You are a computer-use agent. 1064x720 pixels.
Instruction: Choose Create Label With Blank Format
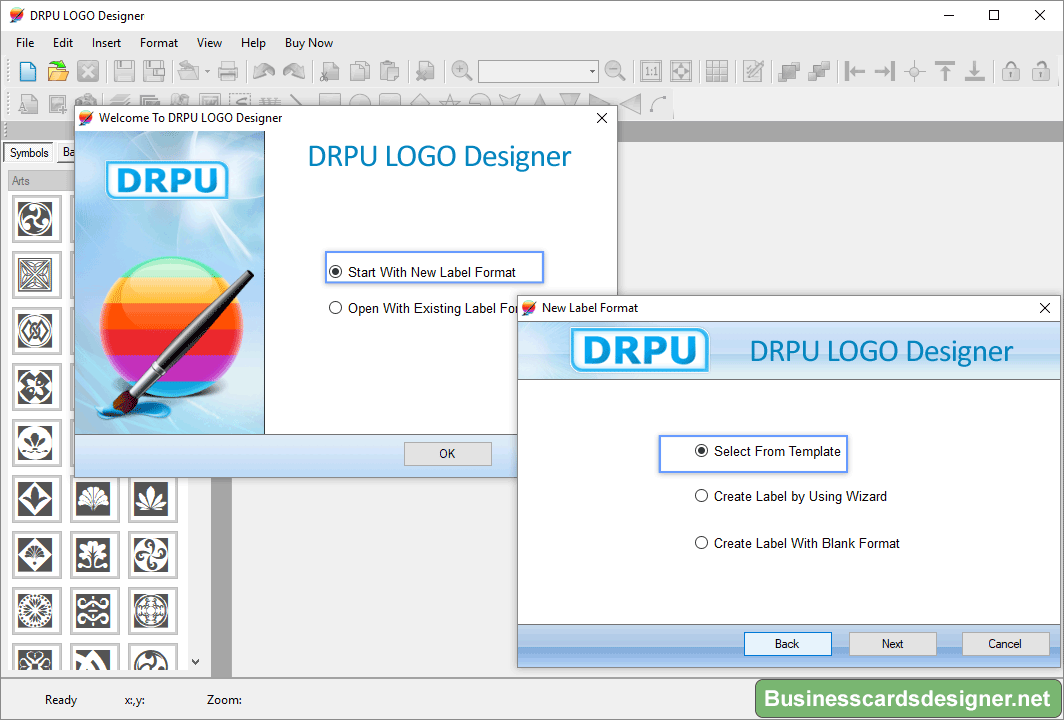click(x=797, y=543)
